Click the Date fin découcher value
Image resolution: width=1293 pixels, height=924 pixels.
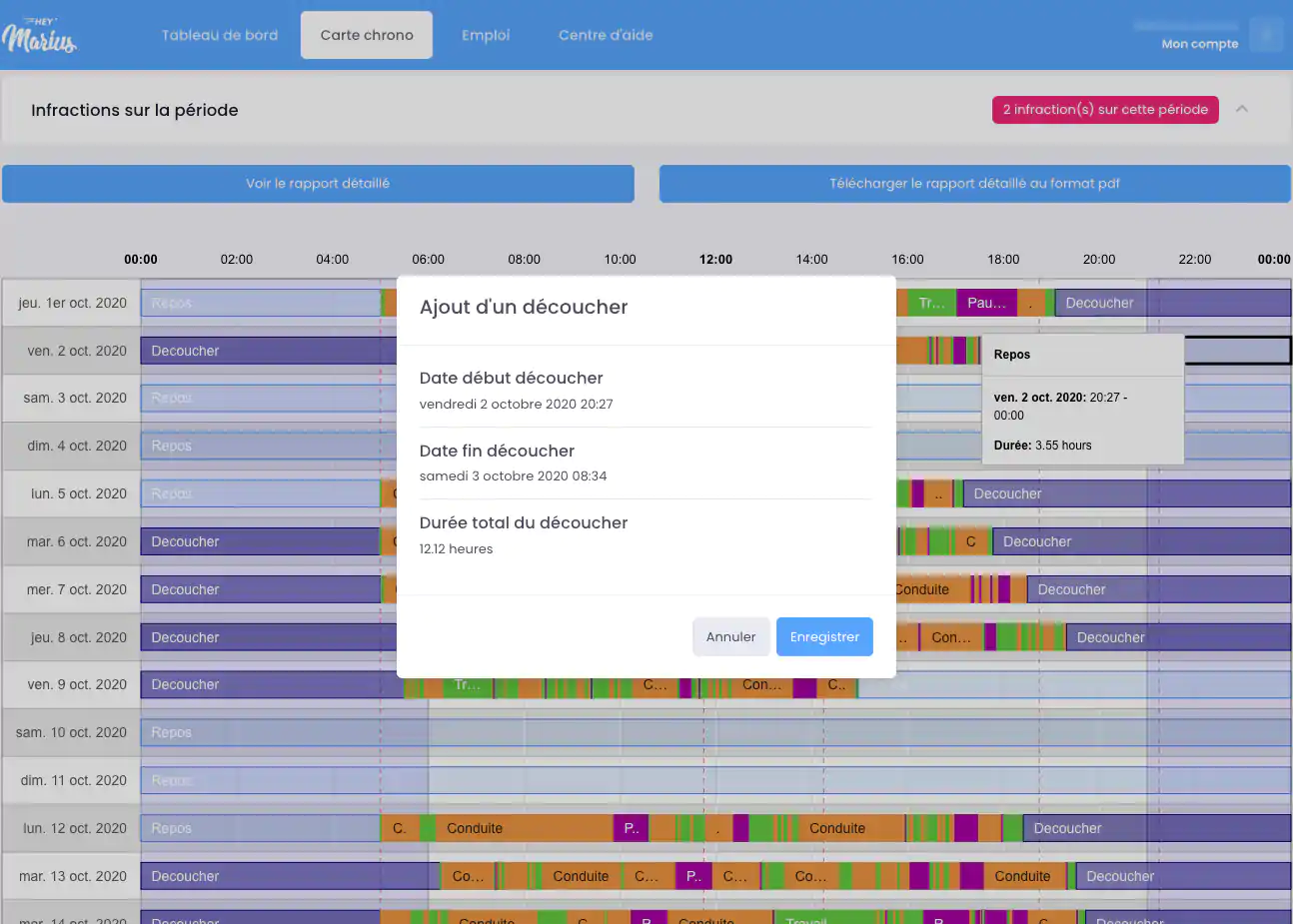coord(513,476)
